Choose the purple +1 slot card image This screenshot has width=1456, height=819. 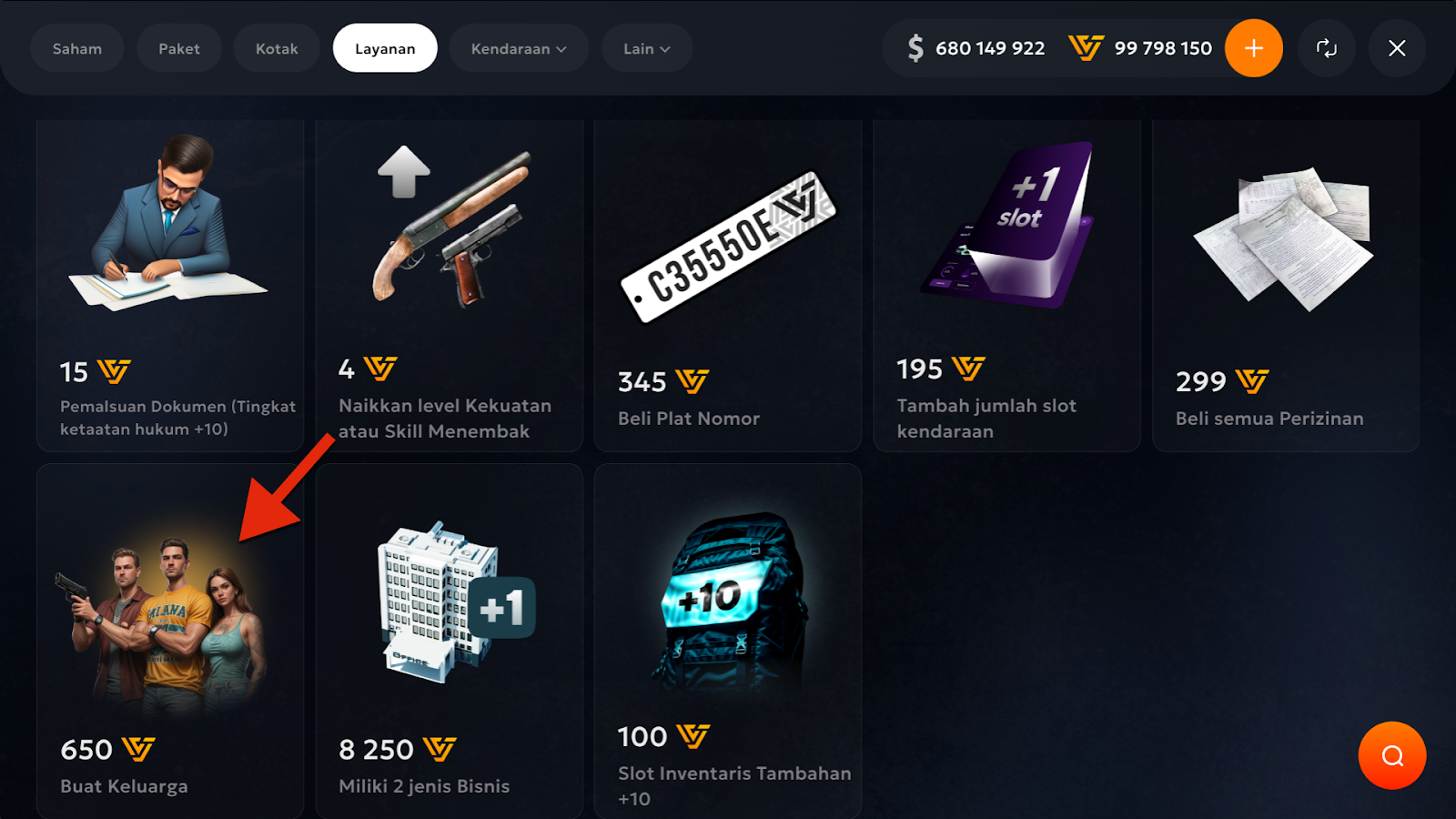point(1007,225)
